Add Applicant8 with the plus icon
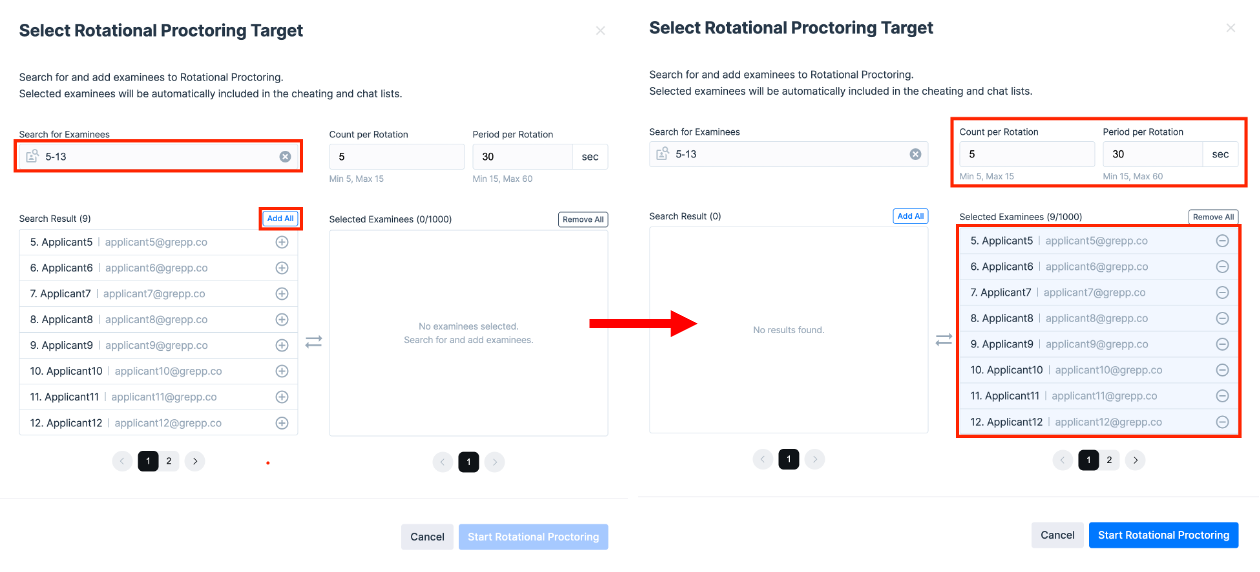1260x572 pixels. coord(282,319)
